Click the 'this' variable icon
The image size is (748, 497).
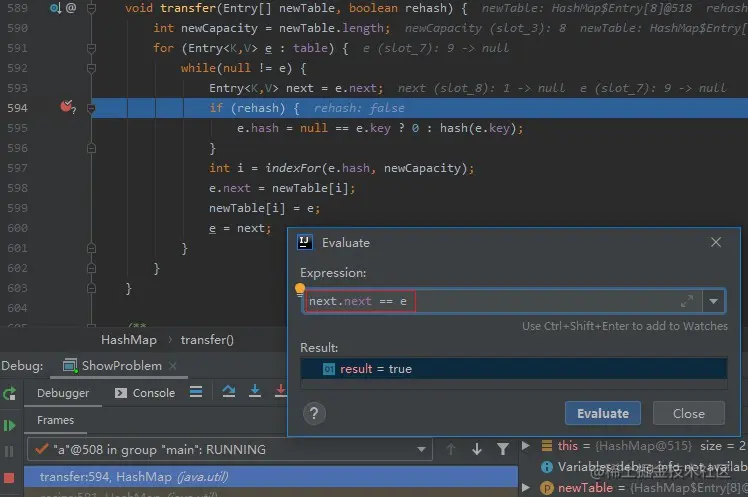tap(547, 445)
